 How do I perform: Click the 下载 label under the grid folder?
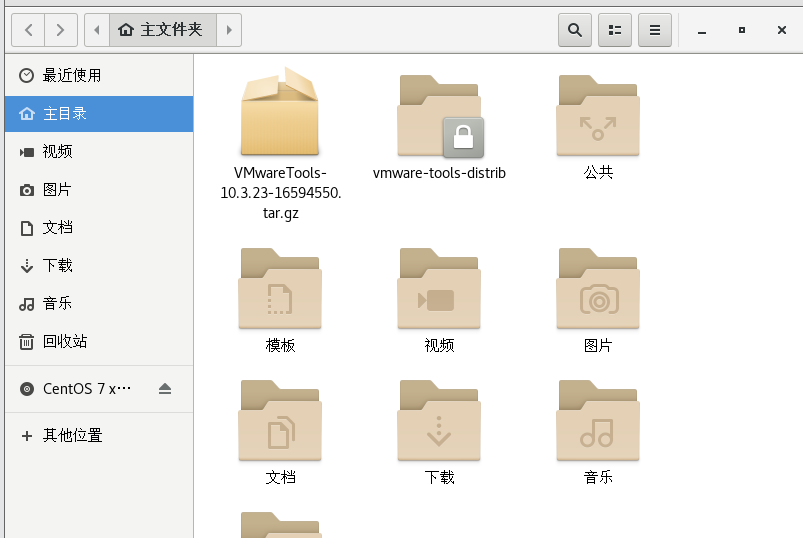click(439, 478)
